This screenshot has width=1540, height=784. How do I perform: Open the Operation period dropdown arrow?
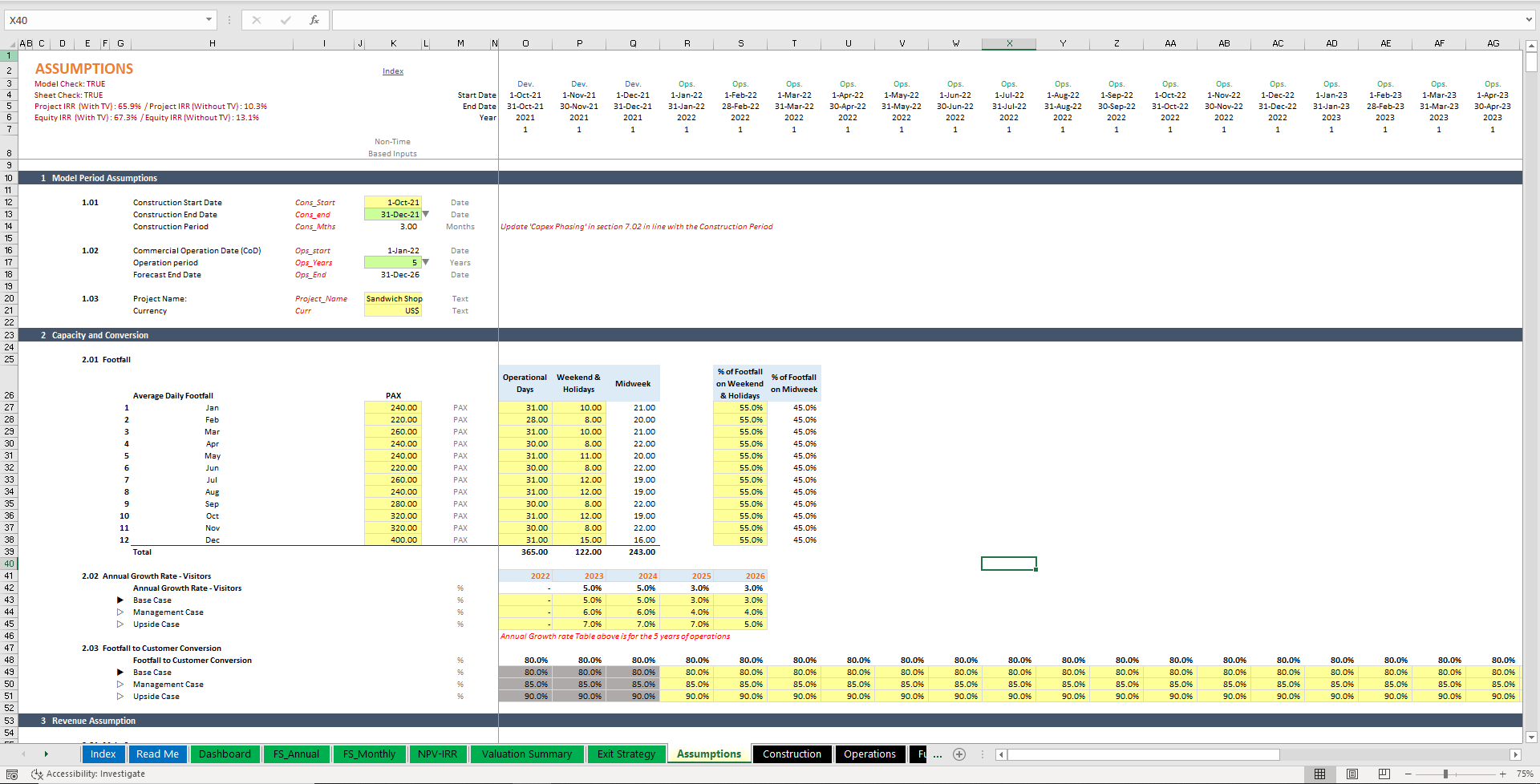(426, 262)
